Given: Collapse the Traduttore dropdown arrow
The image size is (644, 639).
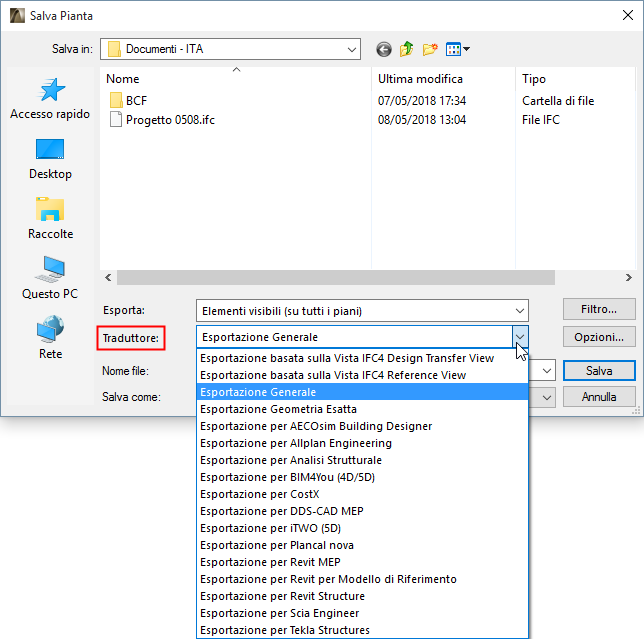Looking at the screenshot, I should click(520, 337).
